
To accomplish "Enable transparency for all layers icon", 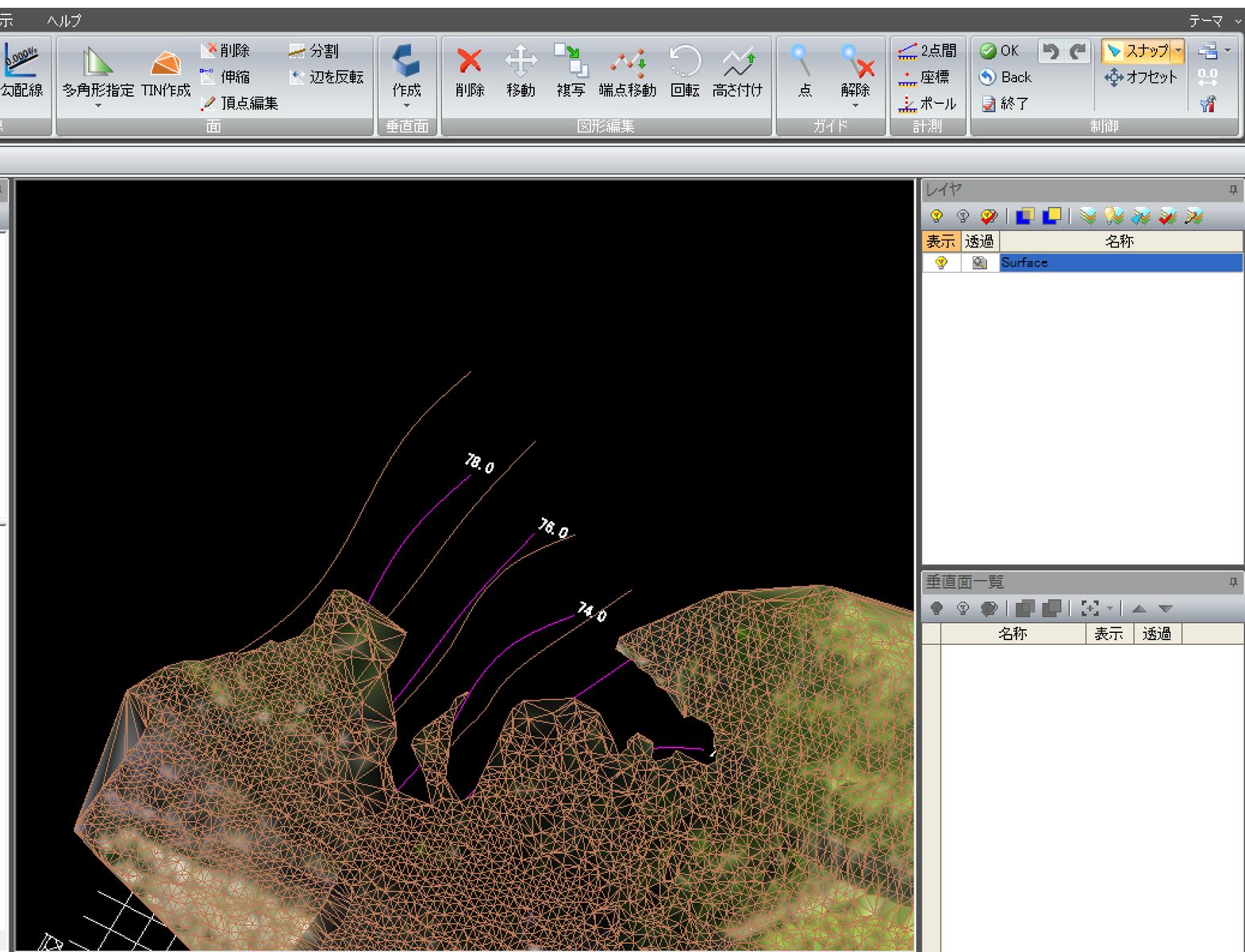I will coord(1024,216).
